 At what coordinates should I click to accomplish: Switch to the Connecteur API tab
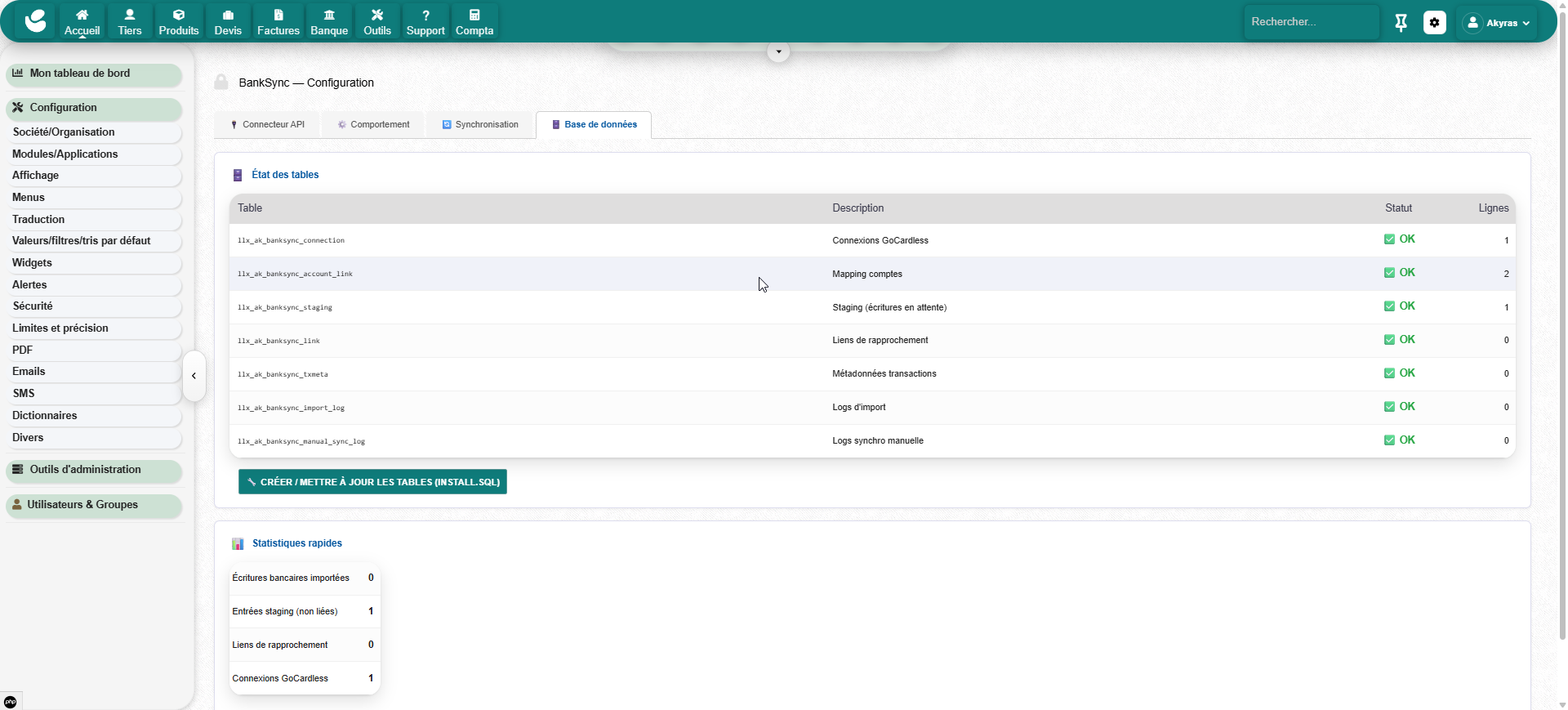pyautogui.click(x=267, y=125)
